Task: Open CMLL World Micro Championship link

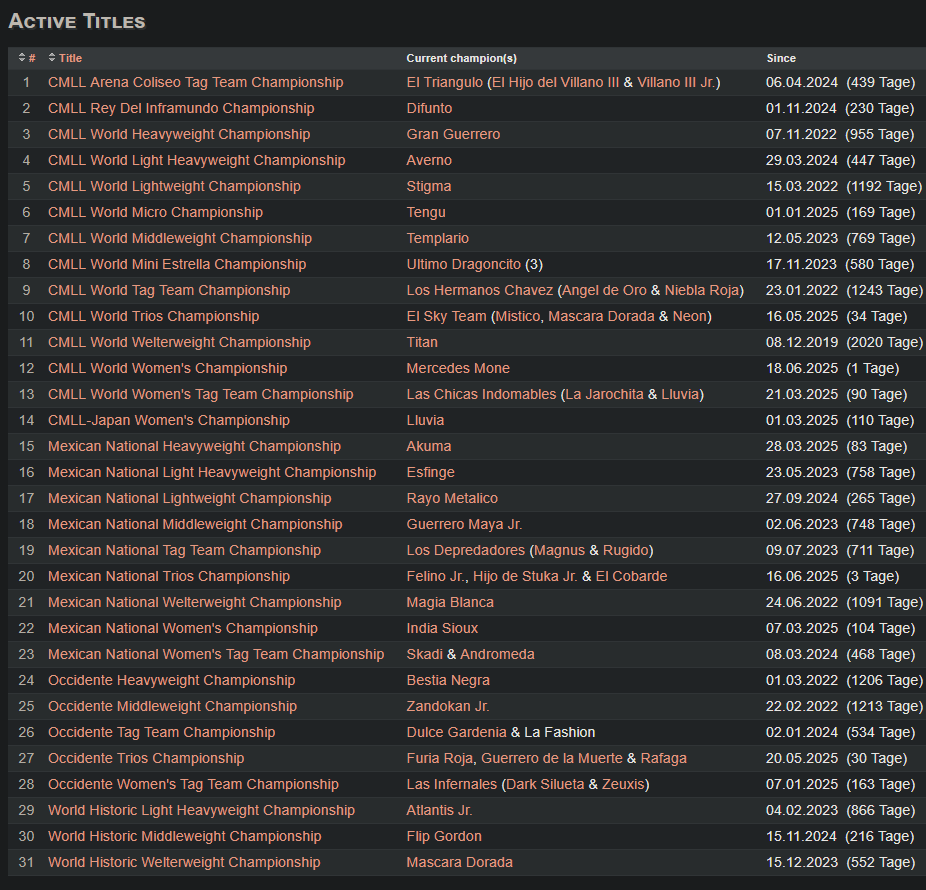Action: (155, 212)
